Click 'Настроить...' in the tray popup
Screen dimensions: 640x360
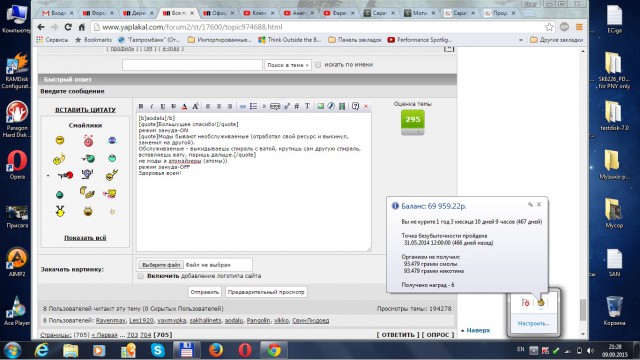[x=533, y=323]
